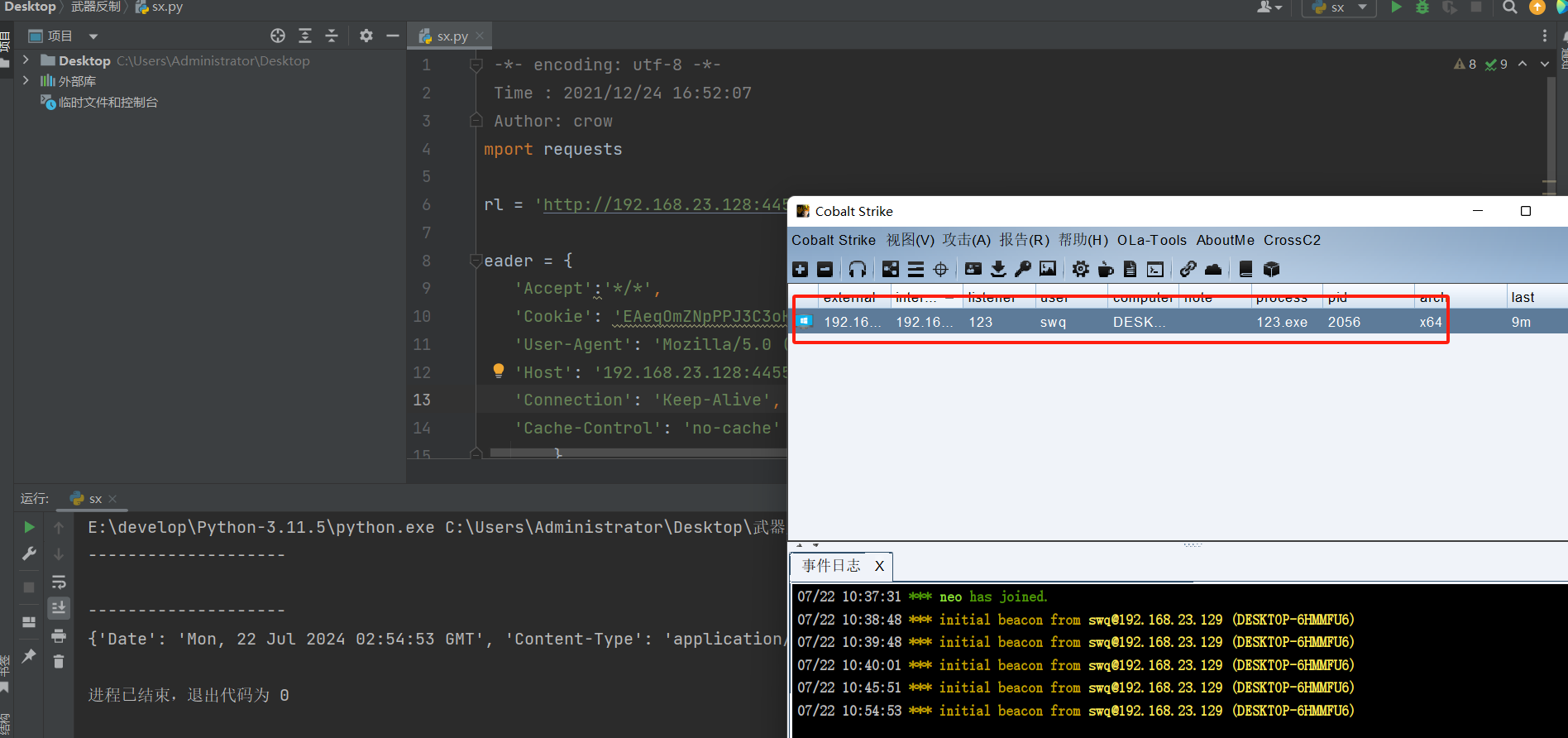This screenshot has width=1568, height=738.
Task: Open the 帮助(H) menu
Action: tap(1083, 240)
